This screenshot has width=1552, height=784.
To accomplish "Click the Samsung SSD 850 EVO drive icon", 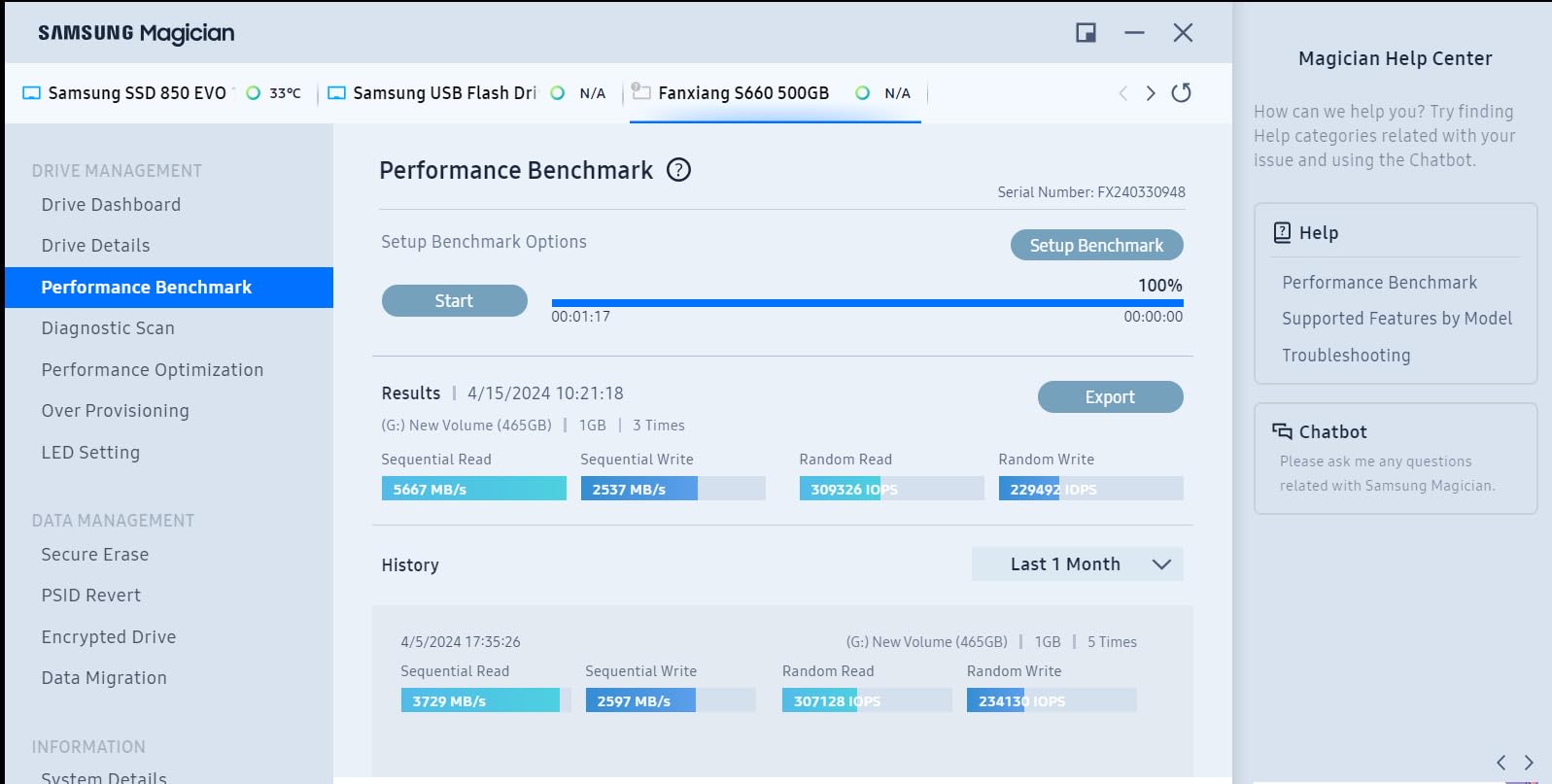I will (x=31, y=93).
